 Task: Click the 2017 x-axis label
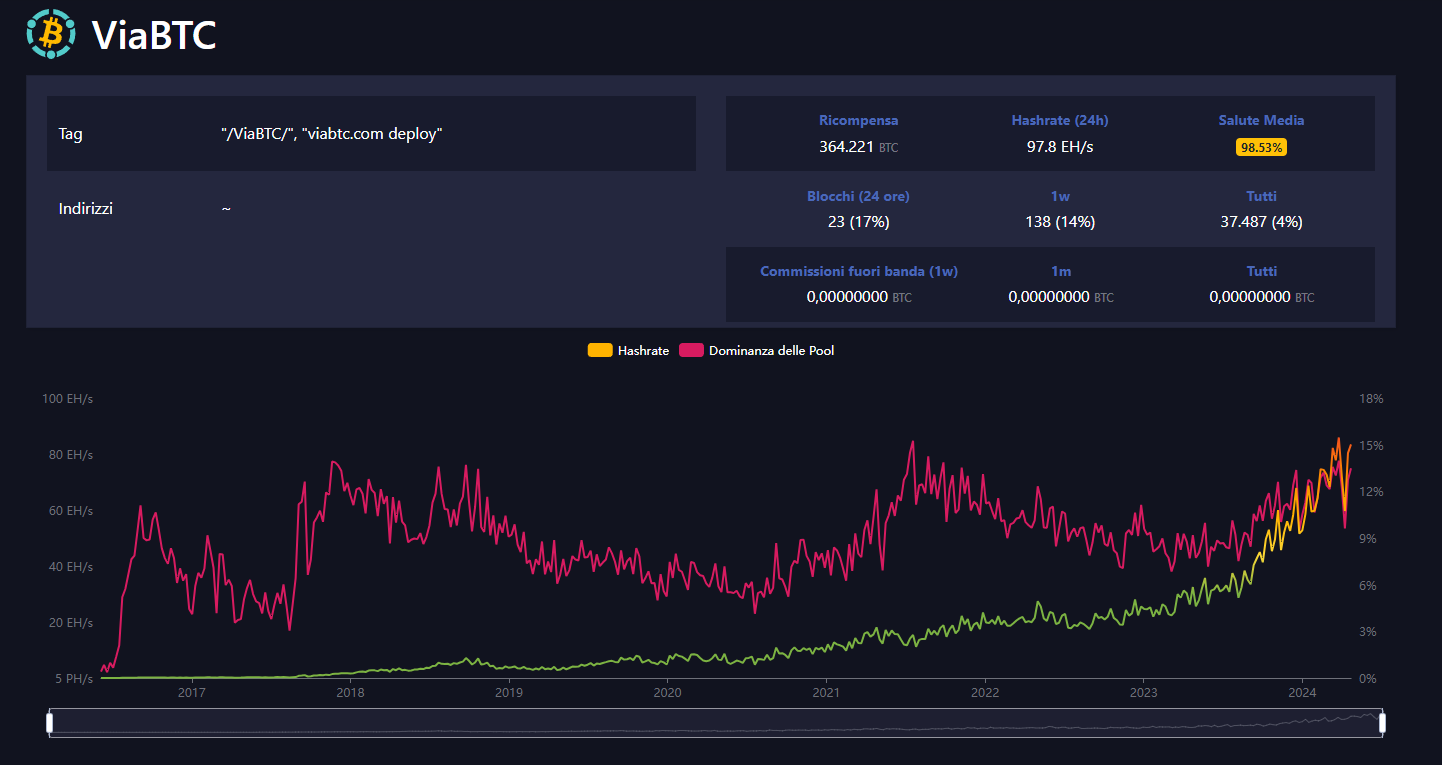pyautogui.click(x=191, y=692)
